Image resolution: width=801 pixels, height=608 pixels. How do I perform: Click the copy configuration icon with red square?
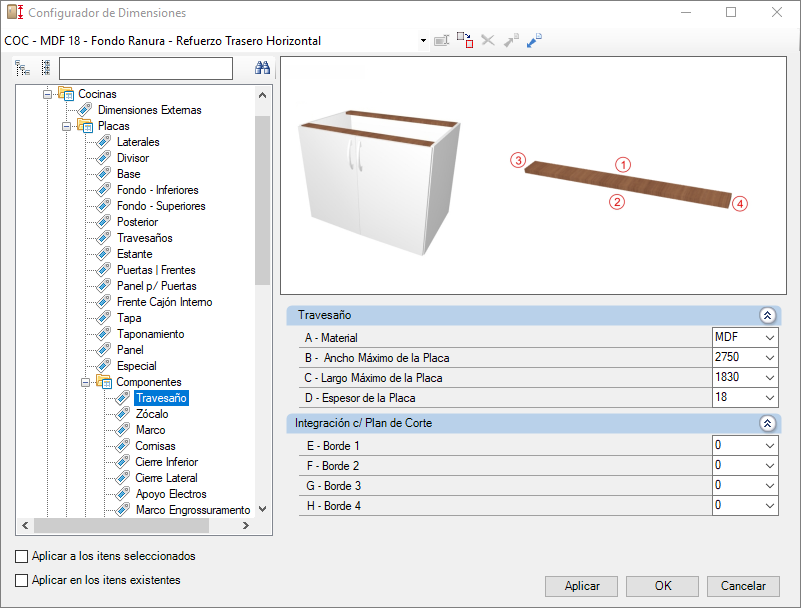(x=465, y=40)
